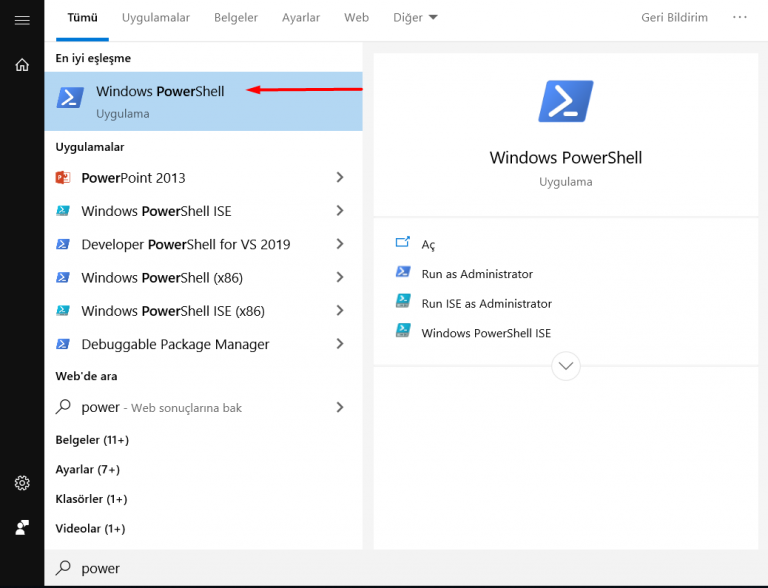
Task: Click the Debuggable Package Manager icon
Action: pyautogui.click(x=63, y=344)
